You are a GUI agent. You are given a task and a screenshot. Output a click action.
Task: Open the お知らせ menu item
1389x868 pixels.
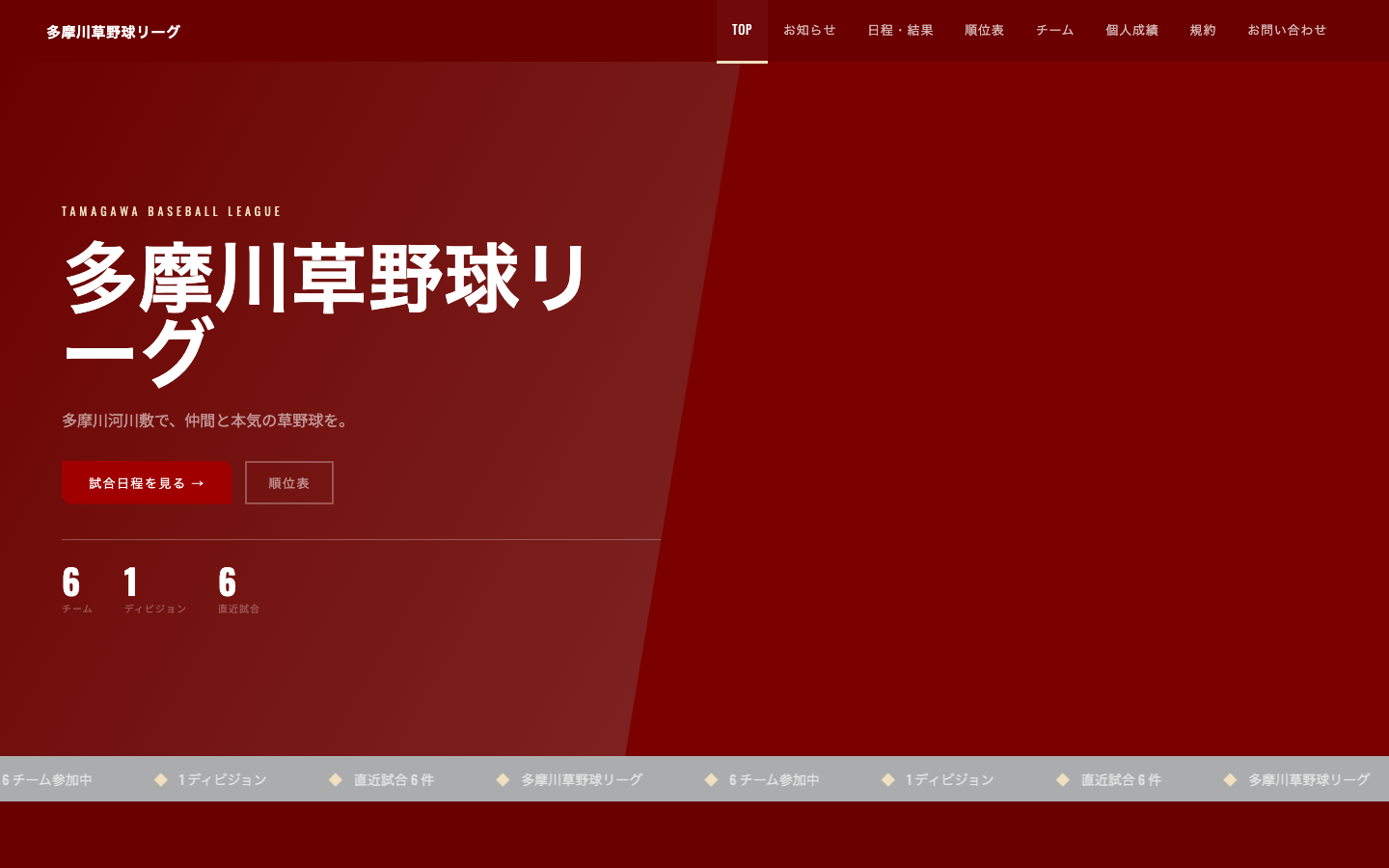(809, 31)
